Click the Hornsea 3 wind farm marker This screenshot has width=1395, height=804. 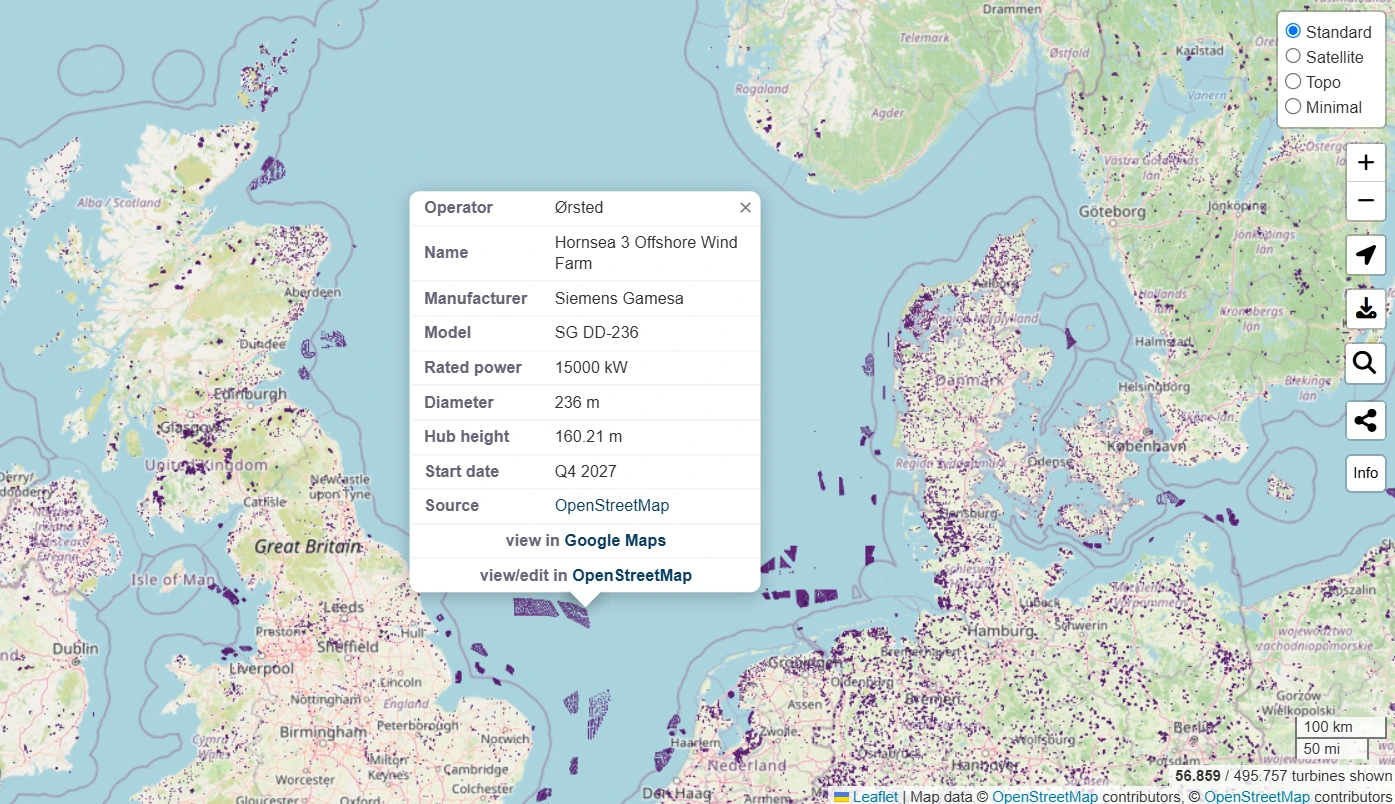[x=575, y=614]
